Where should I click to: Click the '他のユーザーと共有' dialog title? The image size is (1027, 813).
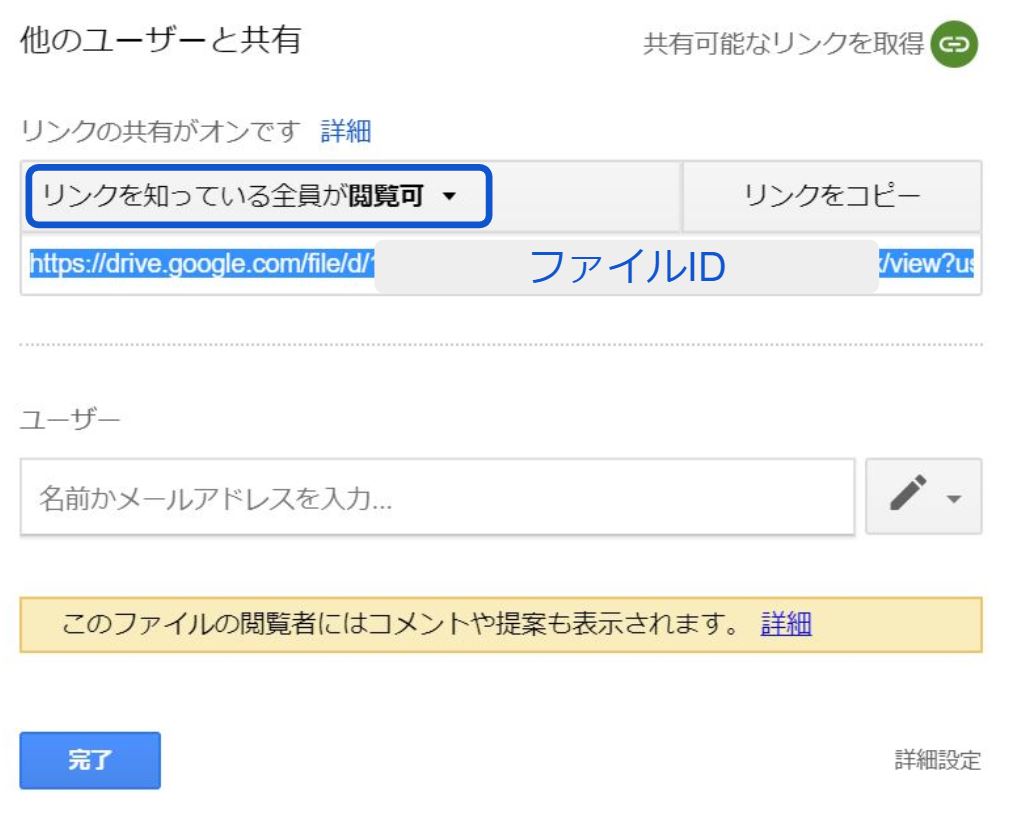coord(160,40)
